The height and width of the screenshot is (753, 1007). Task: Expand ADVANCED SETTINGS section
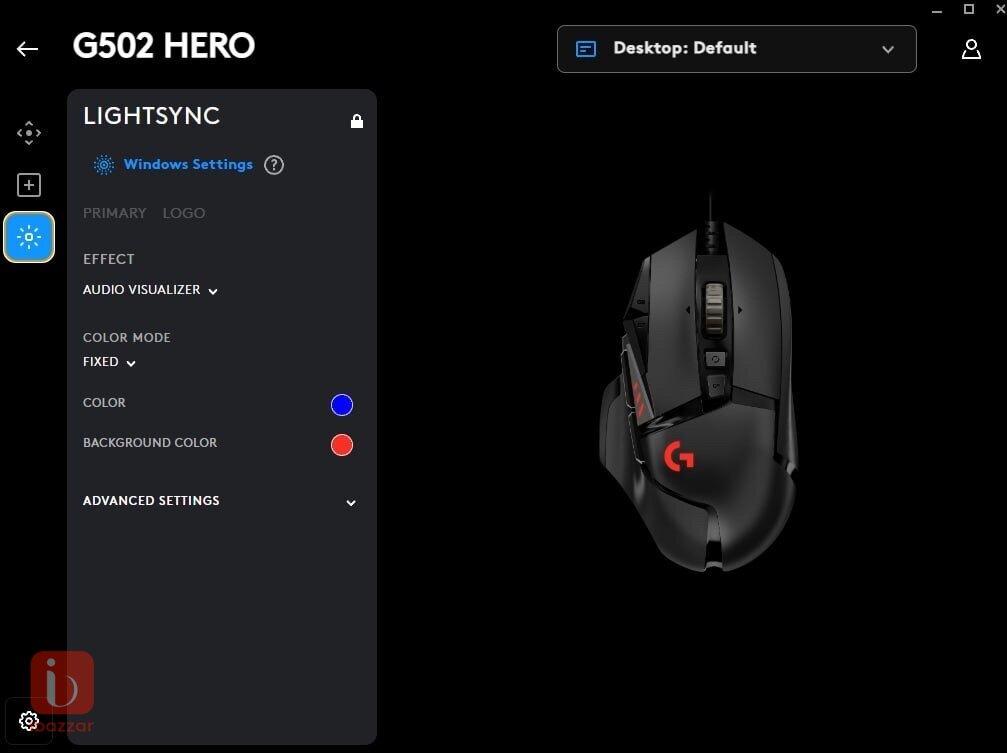219,501
